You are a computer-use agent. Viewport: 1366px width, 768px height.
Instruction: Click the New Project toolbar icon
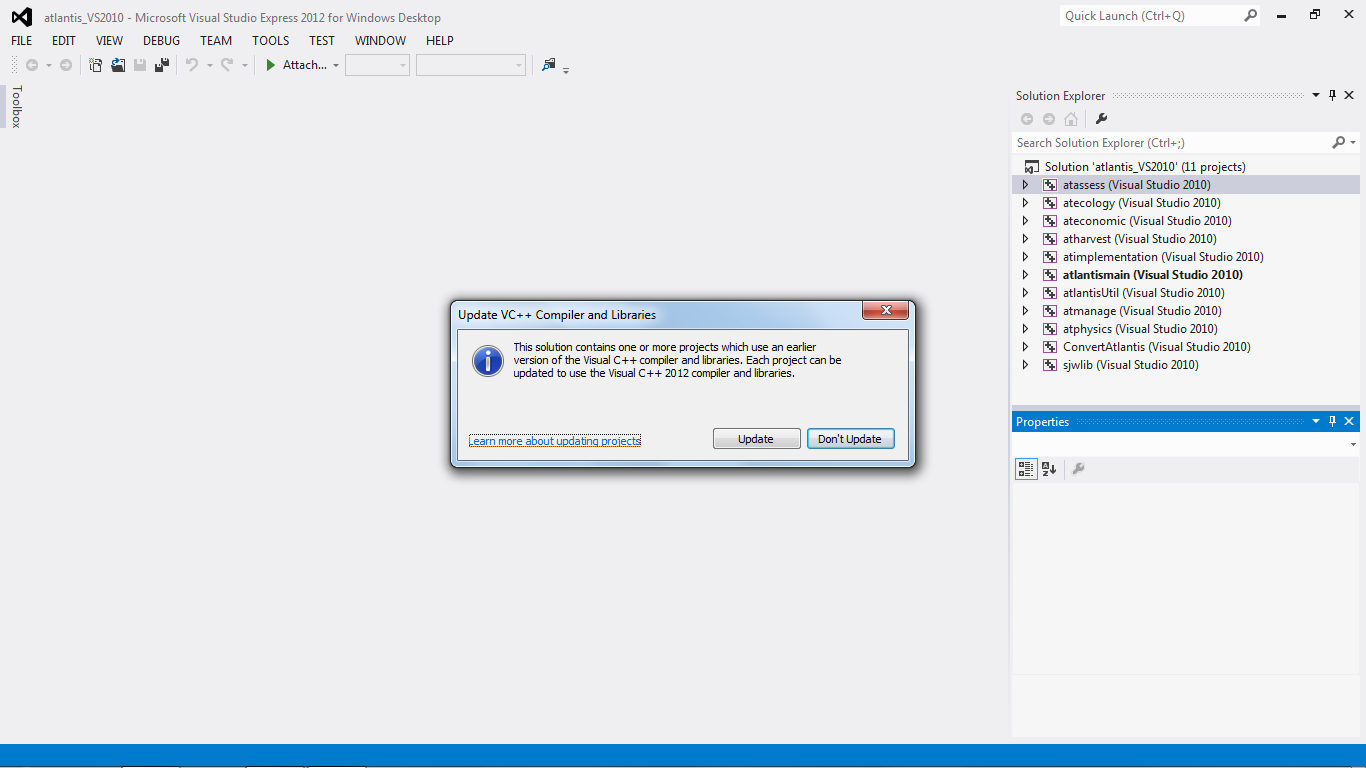coord(96,65)
